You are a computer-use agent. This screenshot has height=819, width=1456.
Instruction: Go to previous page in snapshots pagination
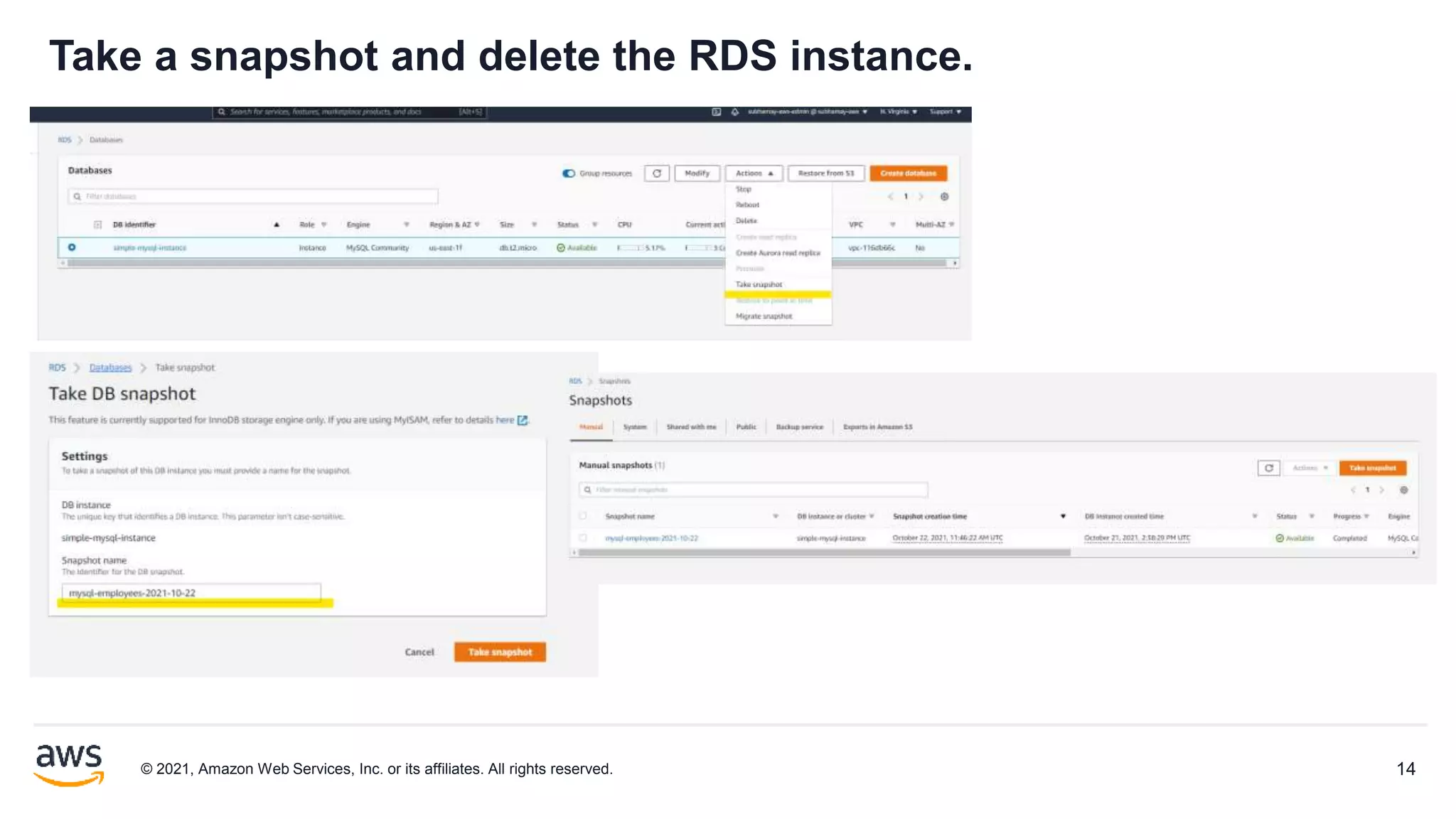pos(1353,490)
